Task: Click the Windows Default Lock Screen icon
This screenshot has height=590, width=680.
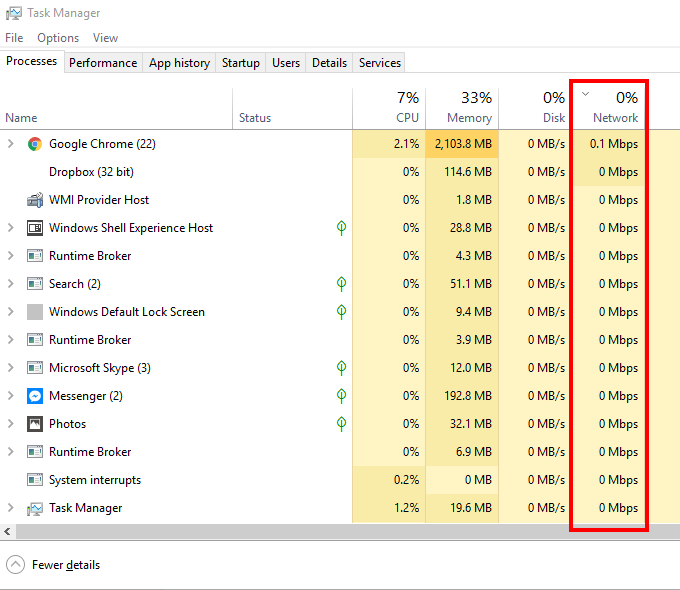Action: [35, 312]
